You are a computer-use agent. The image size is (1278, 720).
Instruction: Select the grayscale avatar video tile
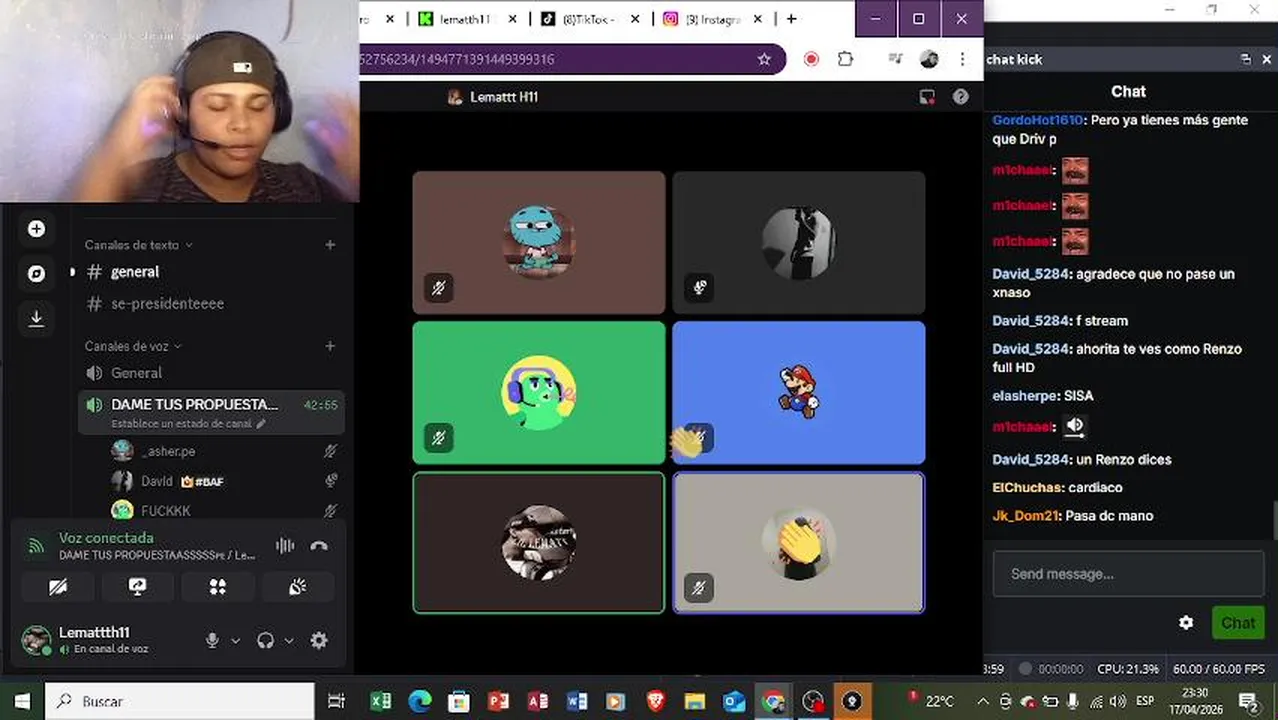coord(799,242)
